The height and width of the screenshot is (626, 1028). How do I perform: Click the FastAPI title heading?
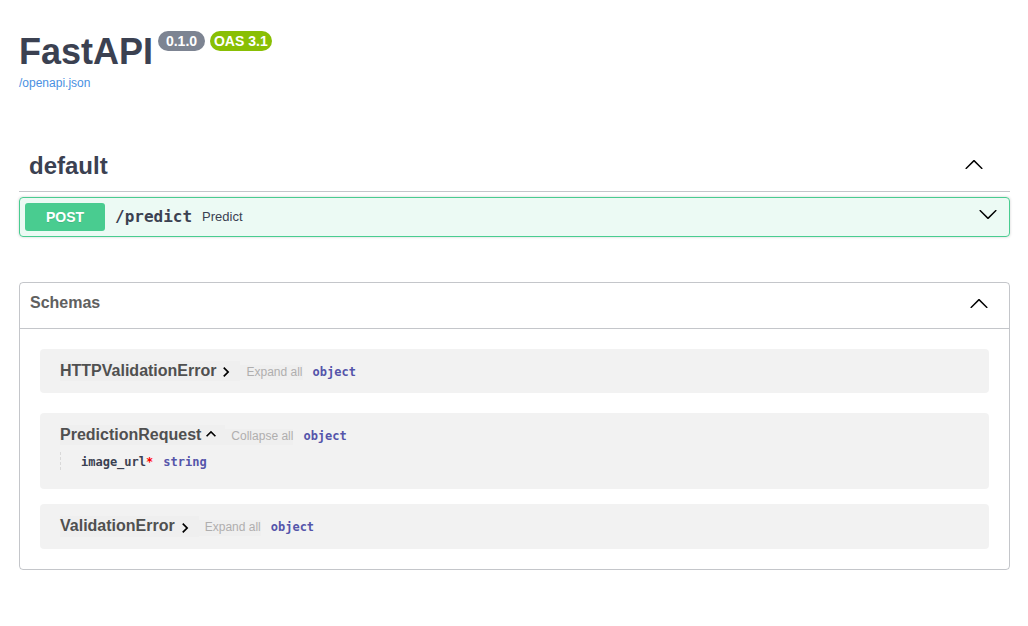86,51
